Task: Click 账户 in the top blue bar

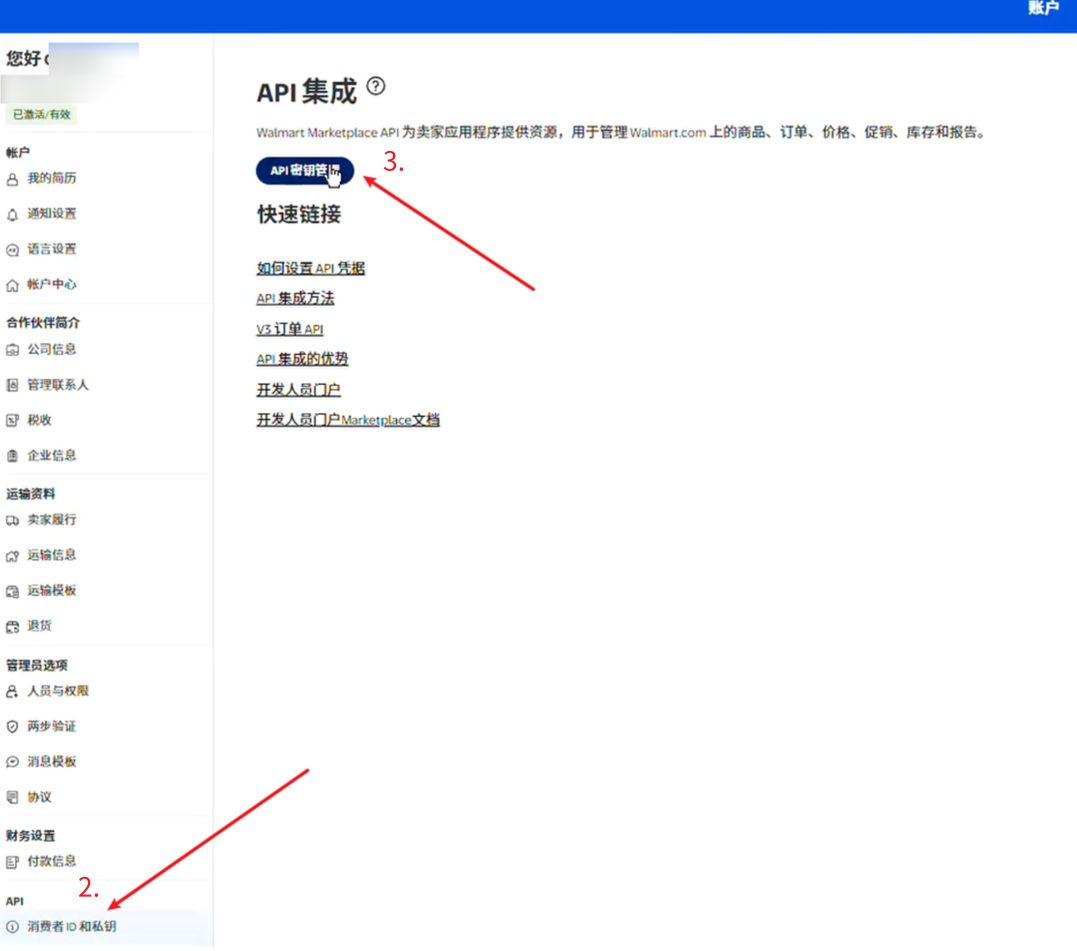Action: [1043, 8]
